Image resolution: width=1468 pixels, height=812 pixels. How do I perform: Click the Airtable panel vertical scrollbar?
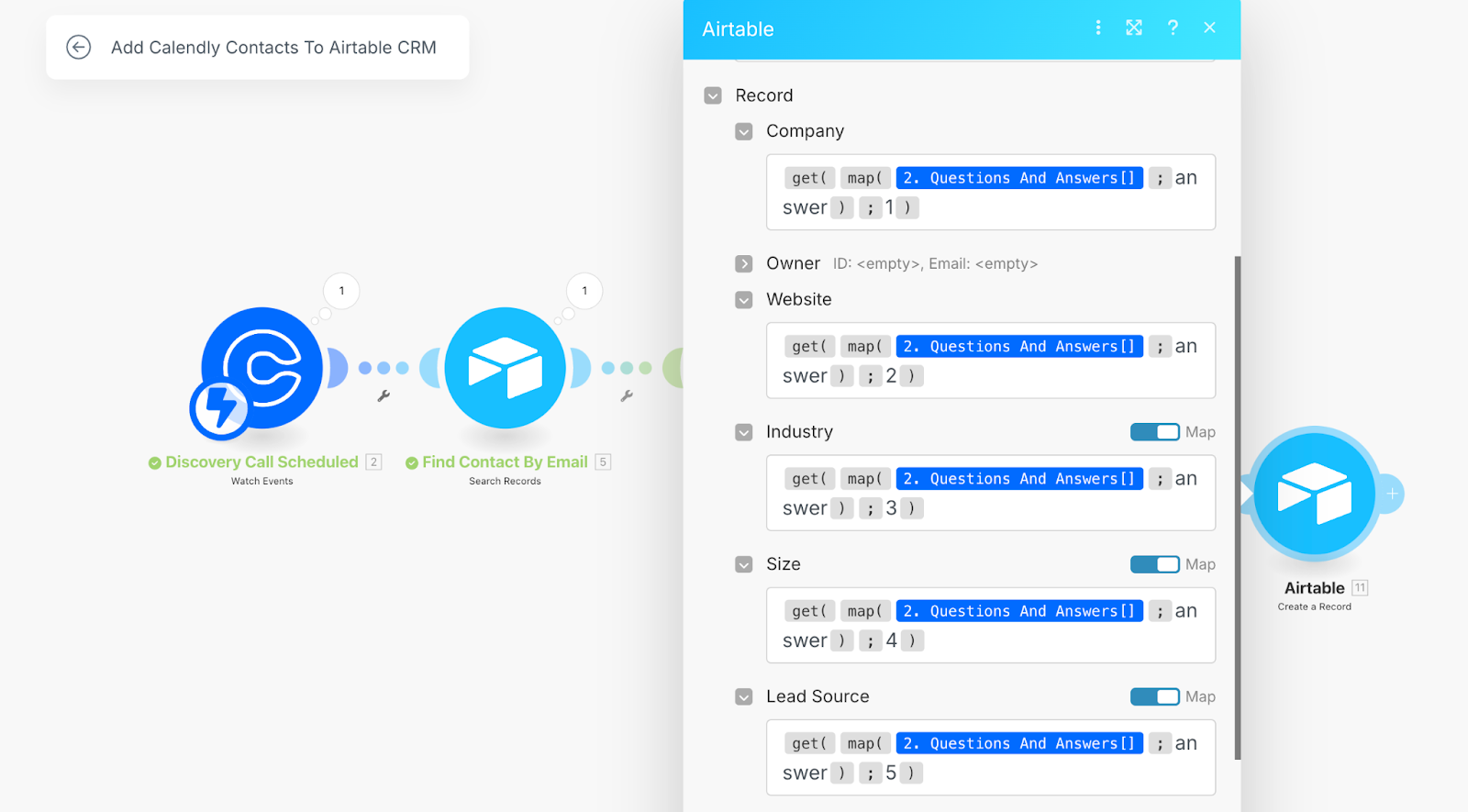click(1238, 507)
